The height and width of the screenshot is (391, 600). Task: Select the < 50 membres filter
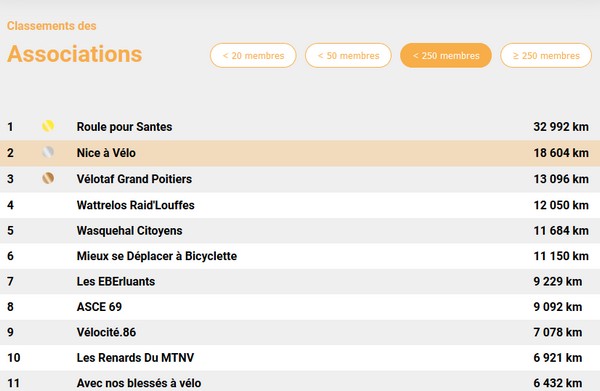click(348, 55)
